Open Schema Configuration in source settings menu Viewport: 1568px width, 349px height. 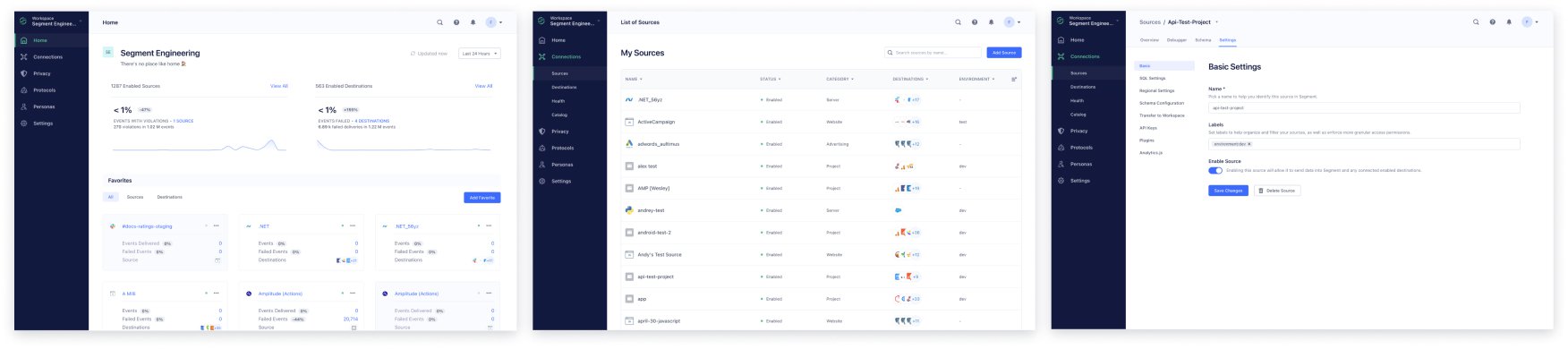click(x=1162, y=103)
